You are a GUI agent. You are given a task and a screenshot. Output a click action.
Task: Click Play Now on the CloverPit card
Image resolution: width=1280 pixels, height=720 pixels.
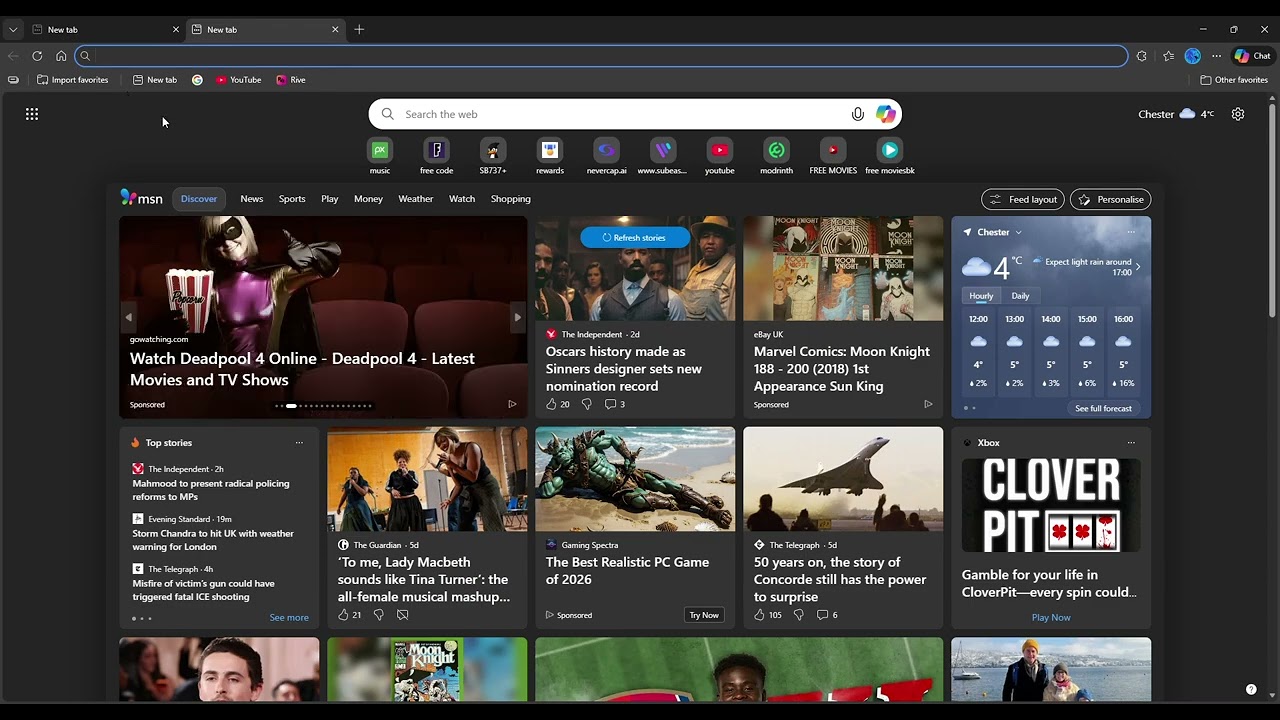click(x=1051, y=618)
